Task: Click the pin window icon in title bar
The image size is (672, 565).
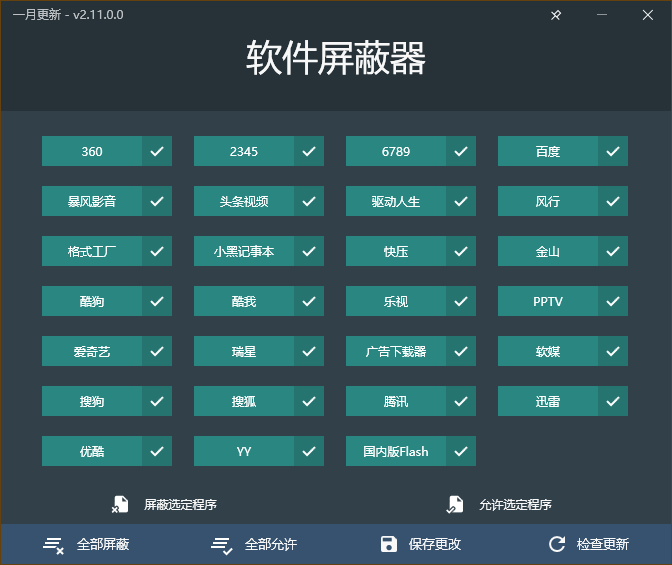Action: click(556, 15)
